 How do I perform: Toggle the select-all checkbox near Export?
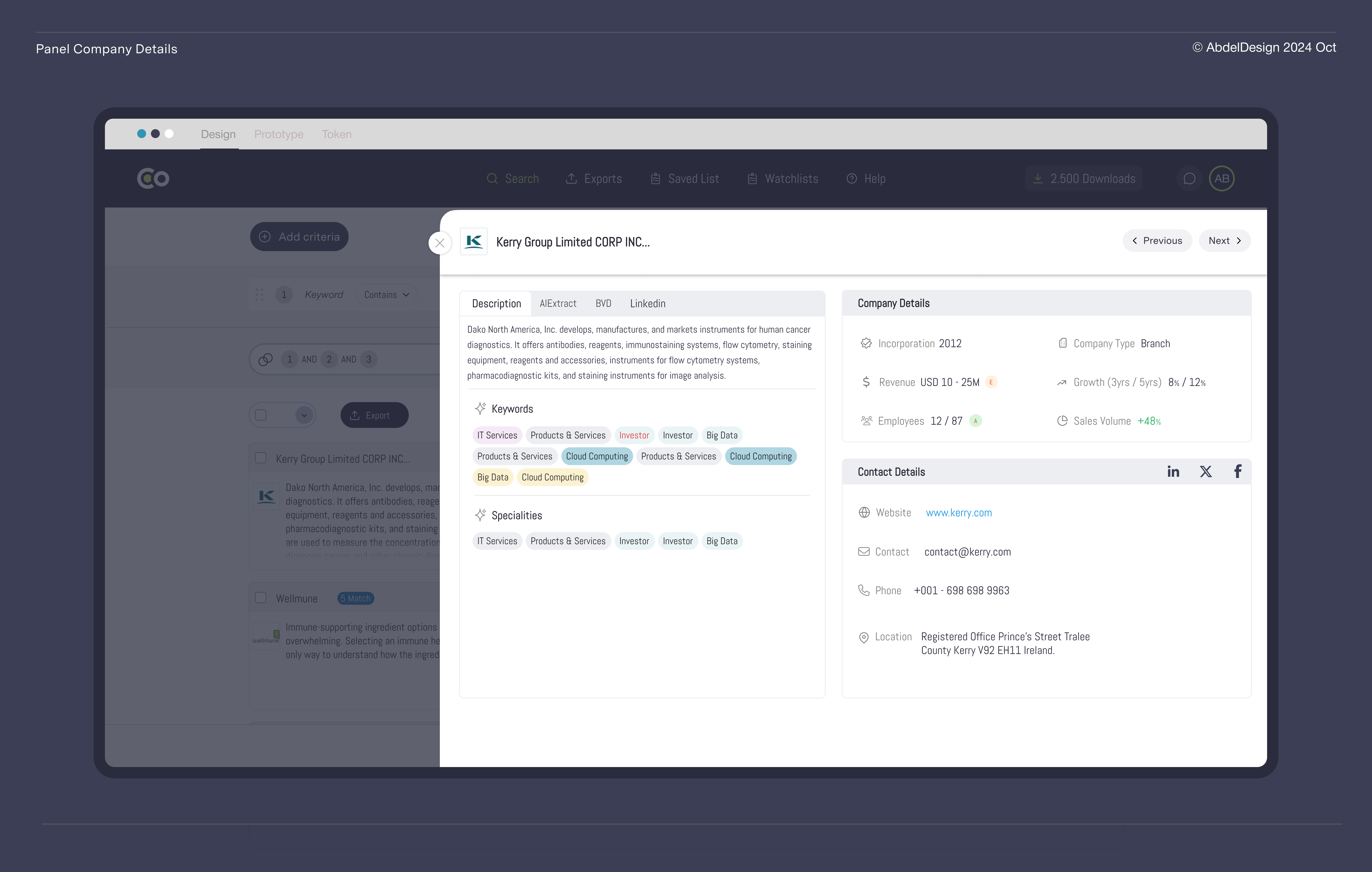coord(261,415)
